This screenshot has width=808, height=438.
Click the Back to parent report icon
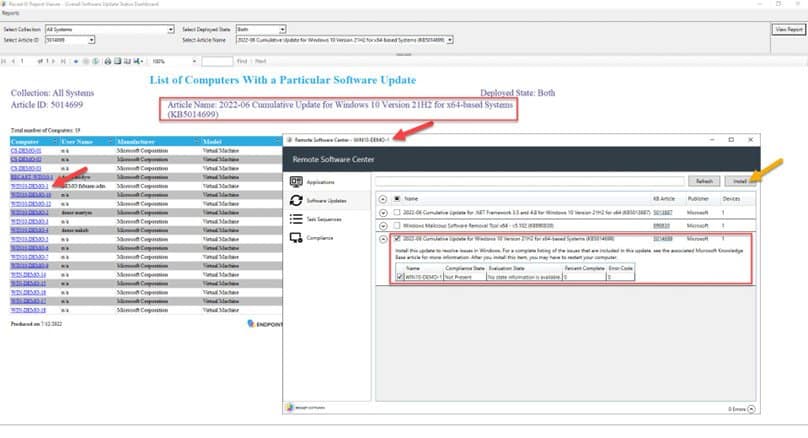coord(76,61)
